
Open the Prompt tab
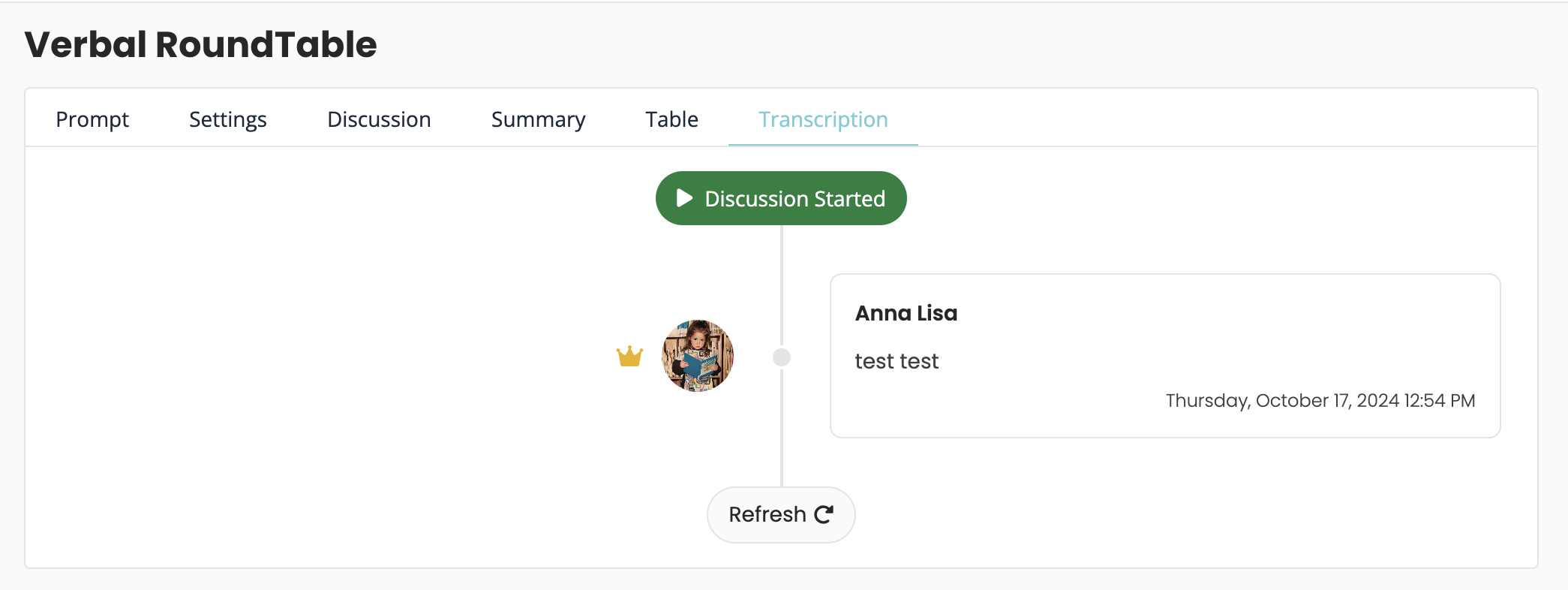[x=92, y=119]
